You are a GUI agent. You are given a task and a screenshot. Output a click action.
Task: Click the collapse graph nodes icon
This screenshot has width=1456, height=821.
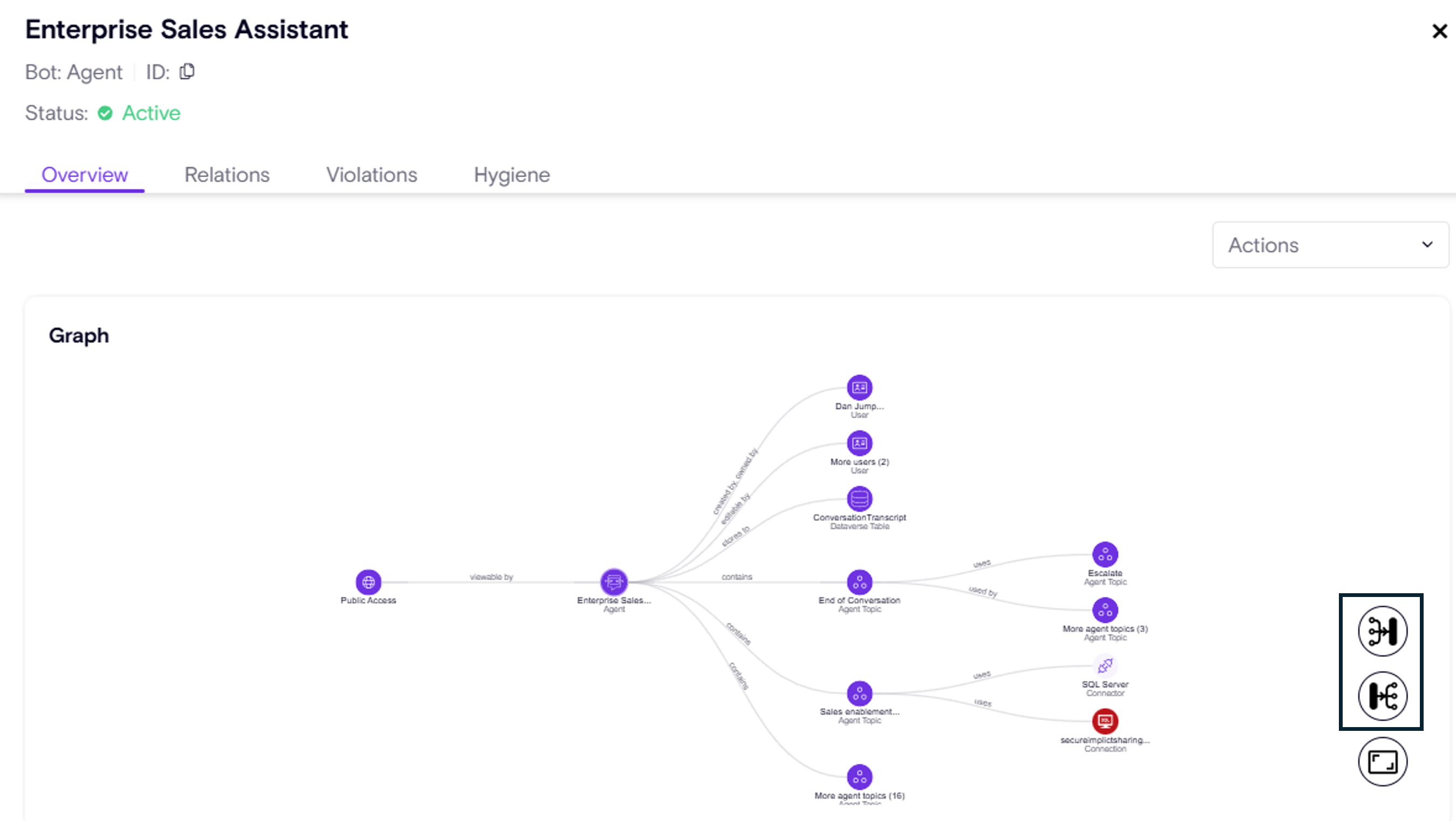click(1382, 631)
